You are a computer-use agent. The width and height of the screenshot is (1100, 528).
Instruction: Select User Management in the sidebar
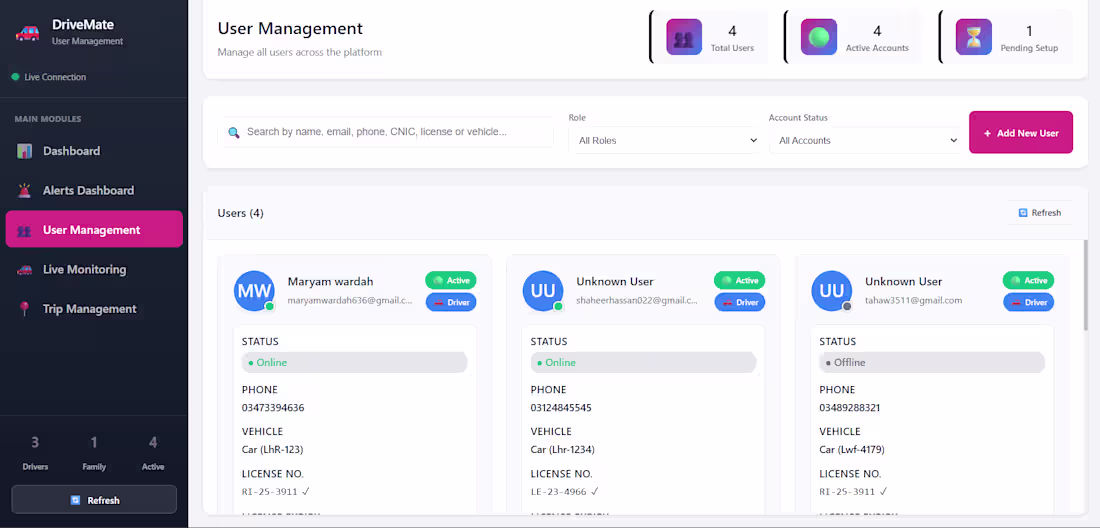(x=94, y=229)
